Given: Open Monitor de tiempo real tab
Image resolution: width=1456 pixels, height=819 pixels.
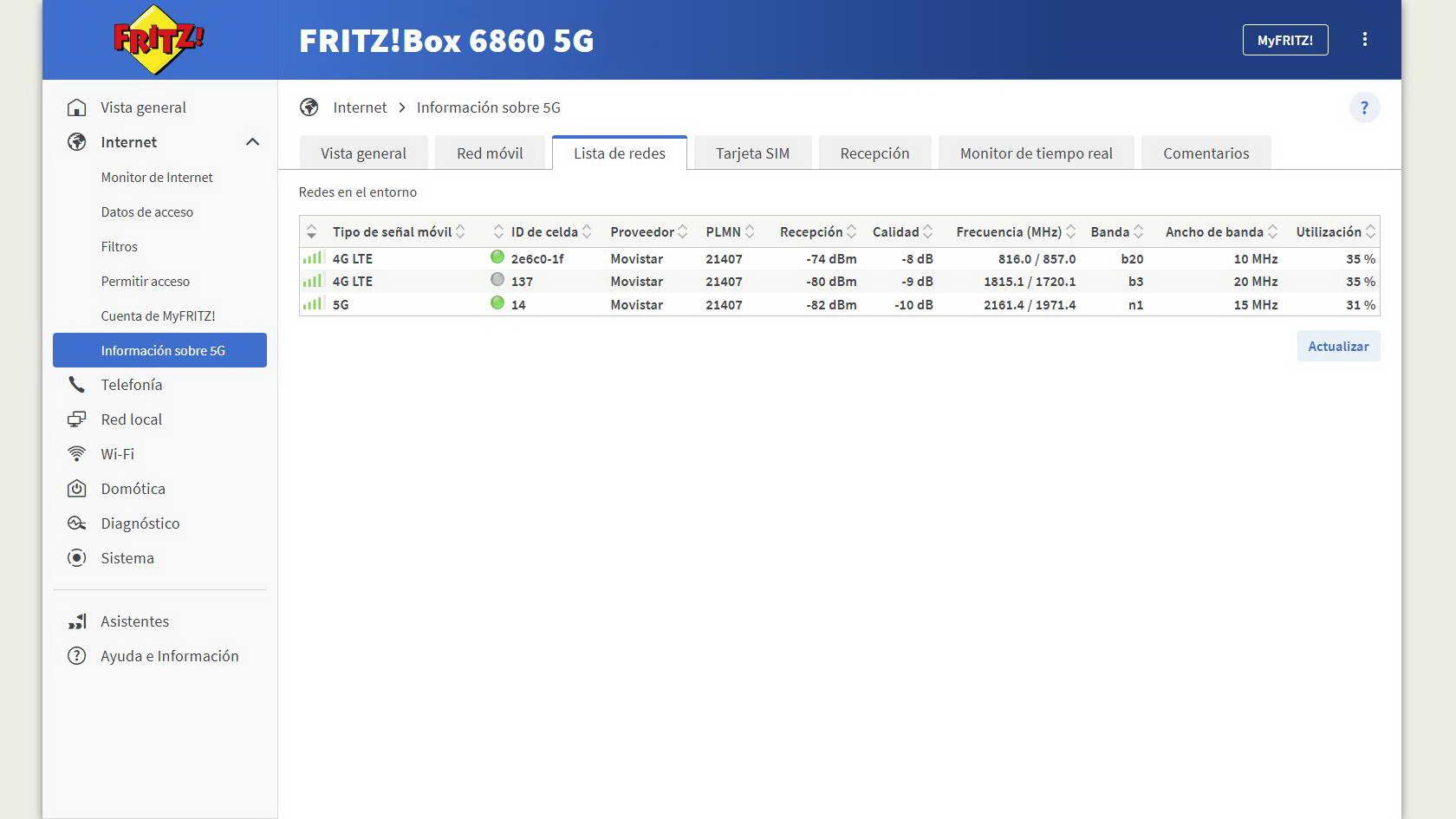Looking at the screenshot, I should 1037,153.
